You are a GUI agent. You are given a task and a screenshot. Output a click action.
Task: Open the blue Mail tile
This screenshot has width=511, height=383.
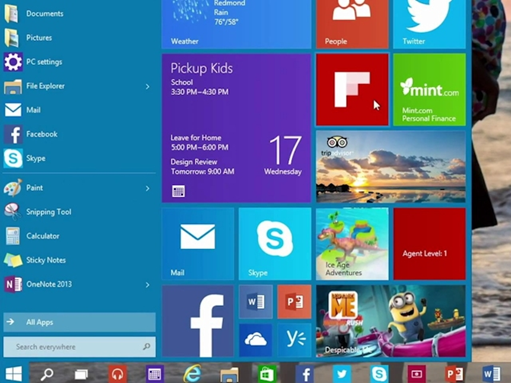[x=198, y=244]
